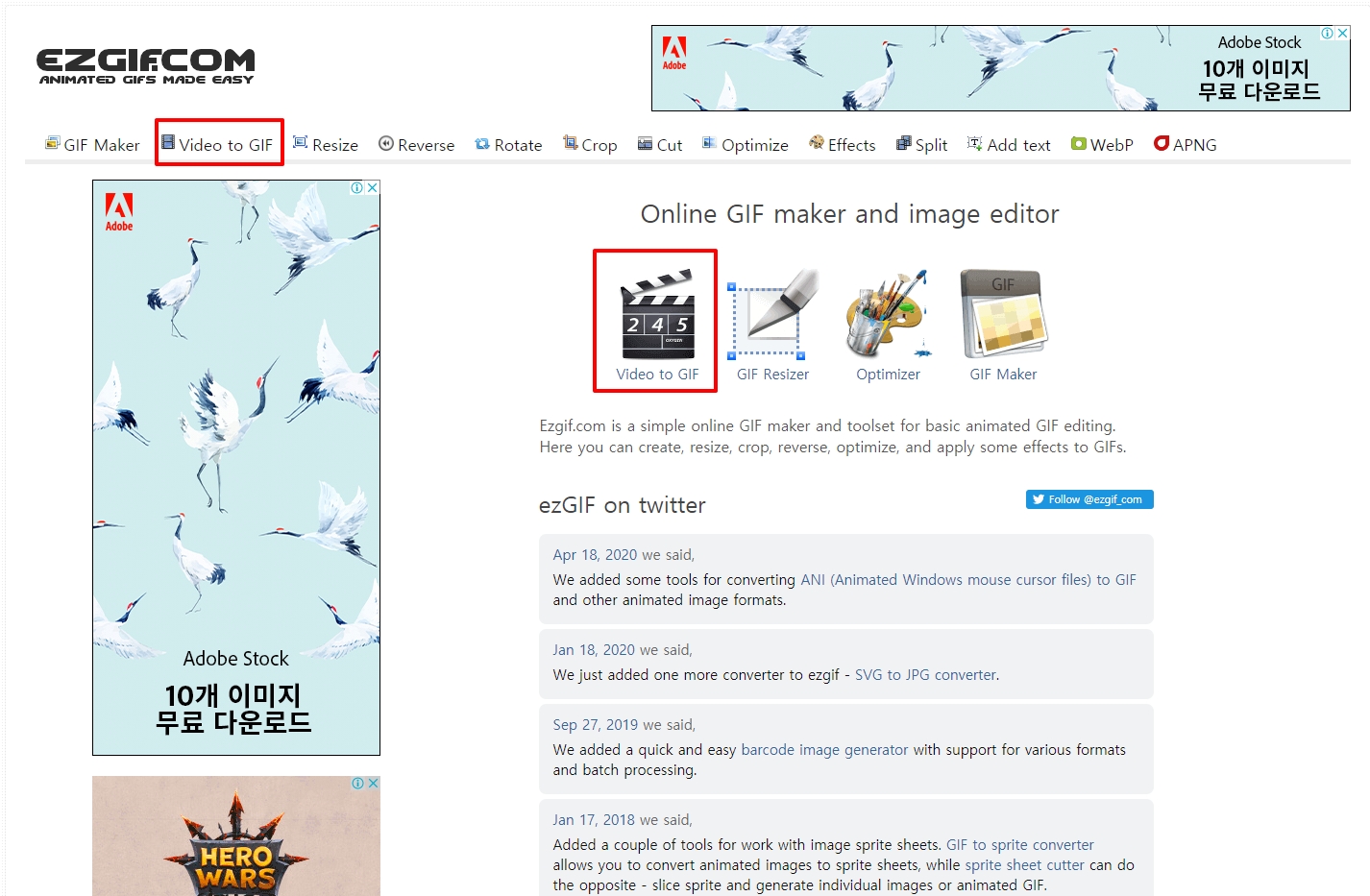Open the top Adobe Stock banner ad
This screenshot has width=1370, height=896.
pos(1000,68)
